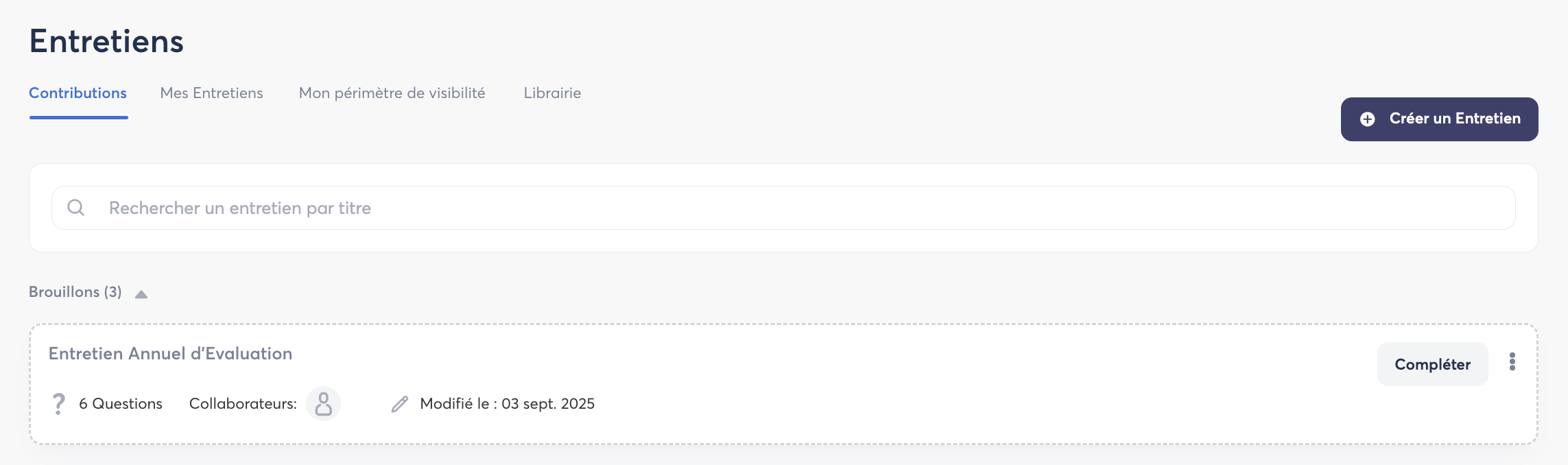
Task: Go to Mon périmètre de visibilité tab
Action: point(392,93)
